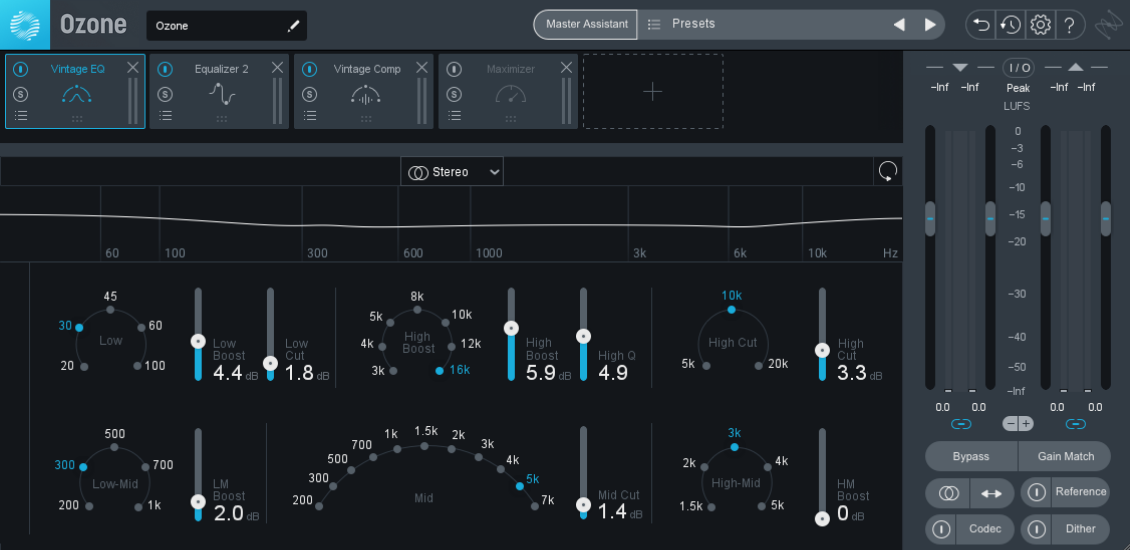Remove the Equalizer 2 module
1130x550 pixels.
pyautogui.click(x=277, y=67)
